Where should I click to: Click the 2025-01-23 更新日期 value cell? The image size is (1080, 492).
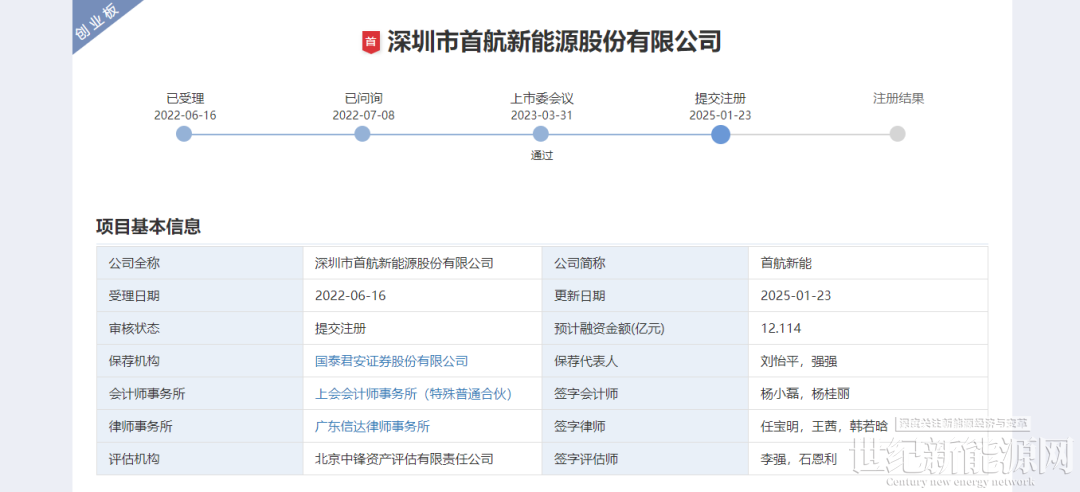(x=868, y=296)
